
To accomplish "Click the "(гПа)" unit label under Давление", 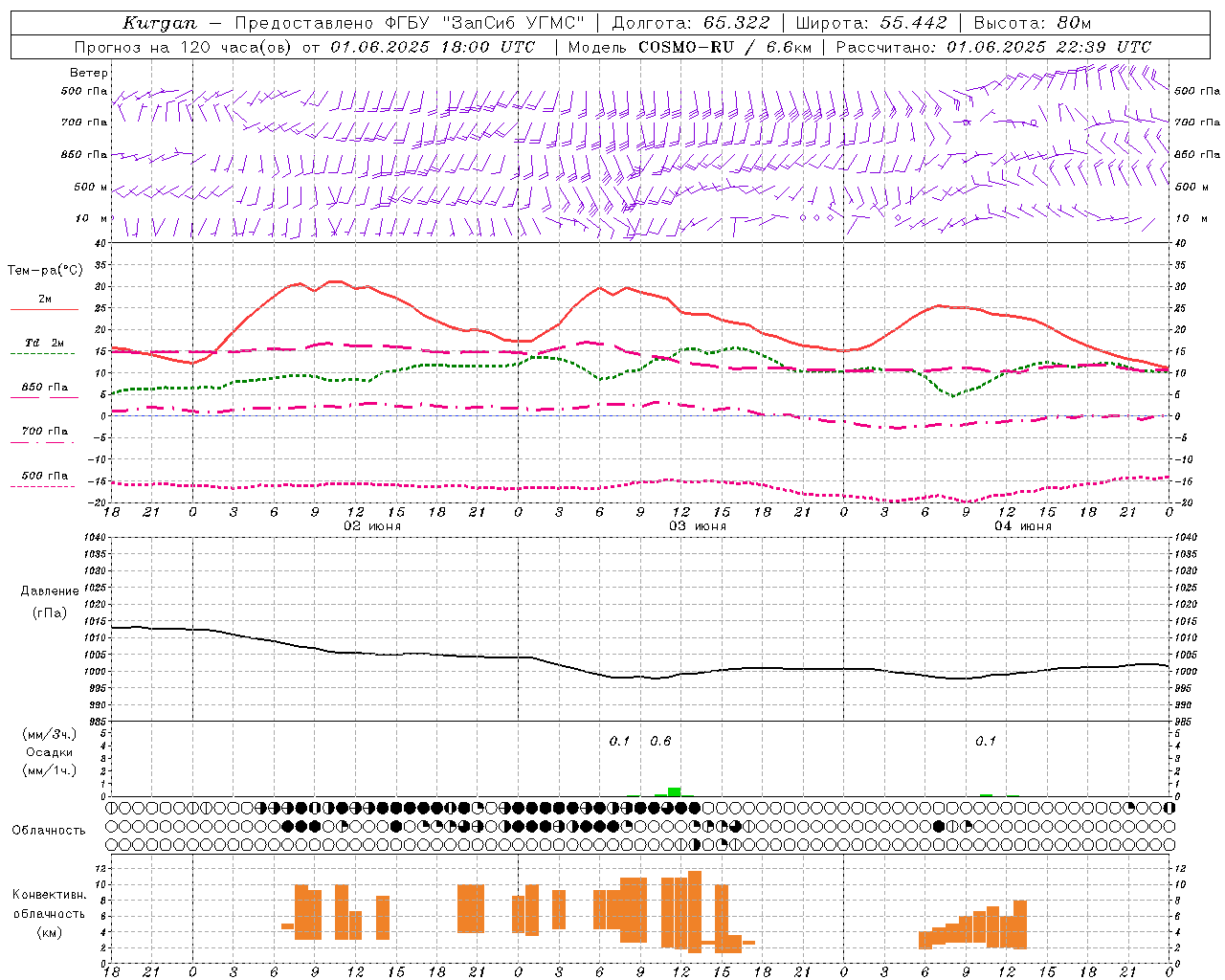I will [x=50, y=613].
